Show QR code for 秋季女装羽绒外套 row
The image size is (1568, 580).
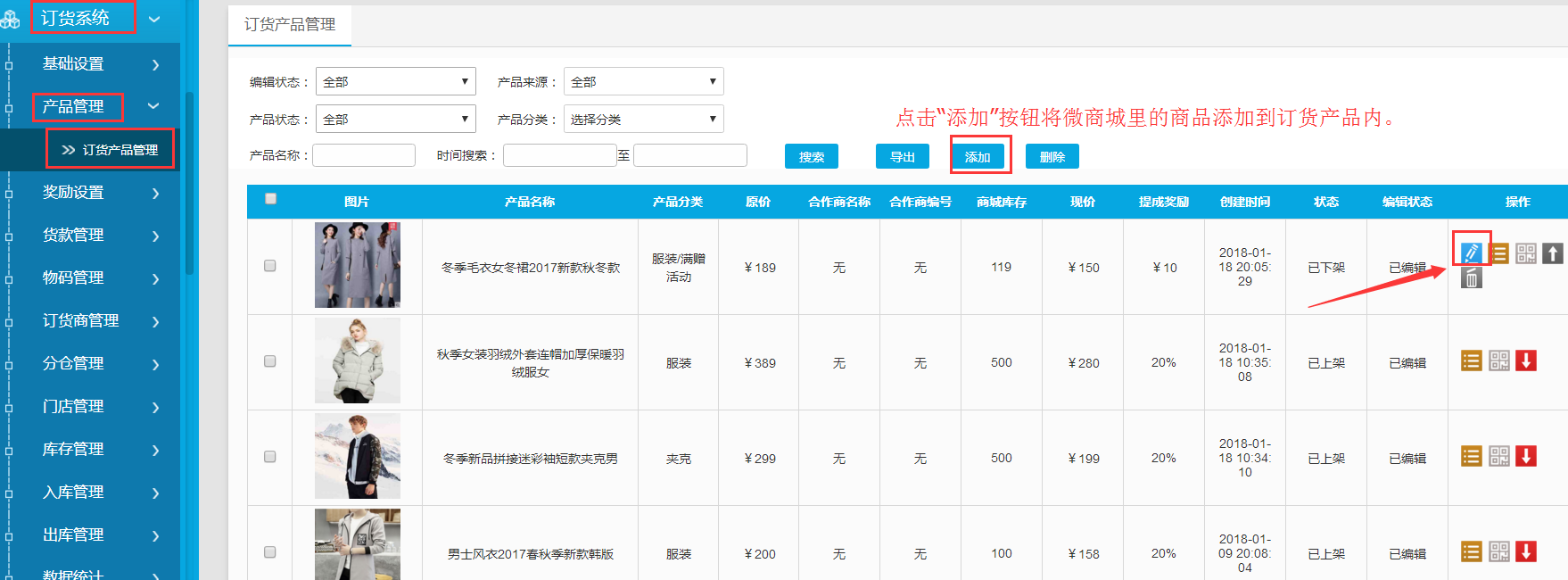(1499, 360)
